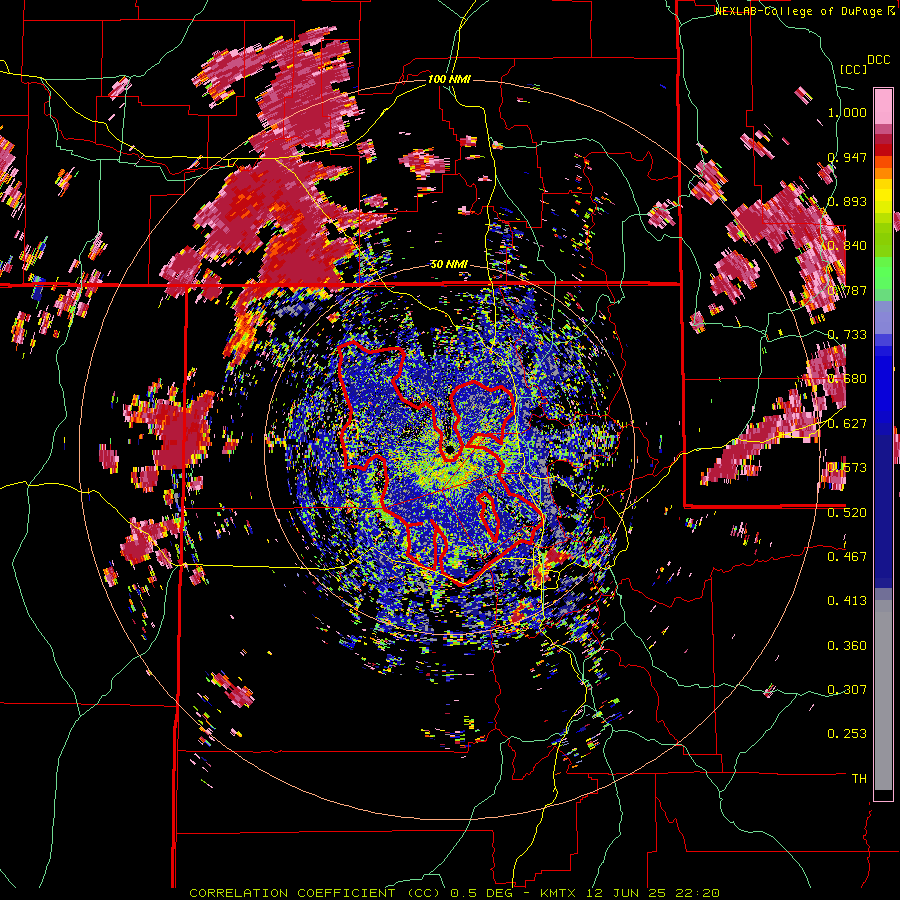This screenshot has height=900, width=900.
Task: Select the 0.307 scale label
Action: (x=847, y=689)
